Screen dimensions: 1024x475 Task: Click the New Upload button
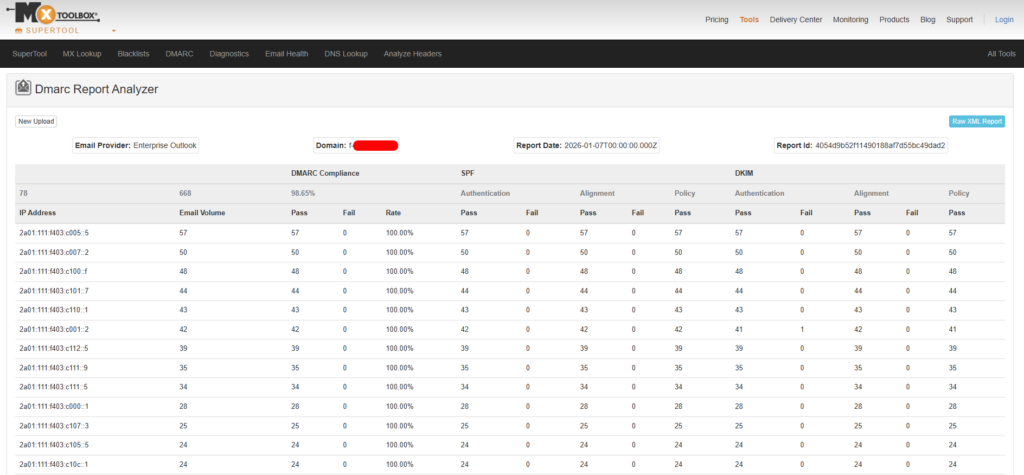coord(36,121)
